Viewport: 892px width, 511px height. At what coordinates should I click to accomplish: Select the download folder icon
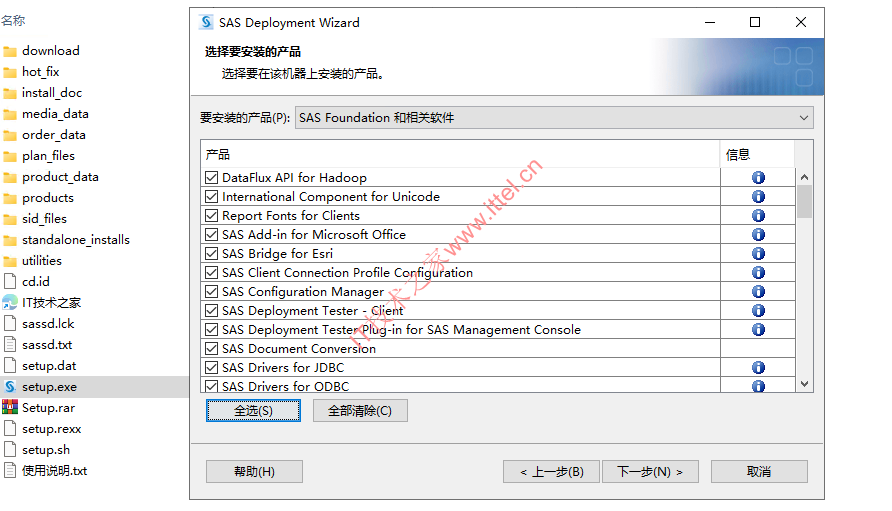click(x=10, y=51)
